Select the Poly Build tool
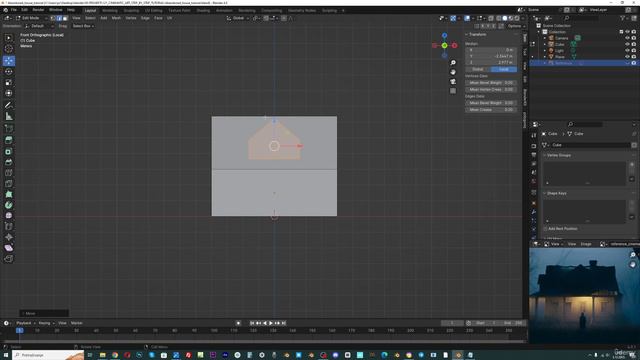The height and width of the screenshot is (360, 640). 9,194
